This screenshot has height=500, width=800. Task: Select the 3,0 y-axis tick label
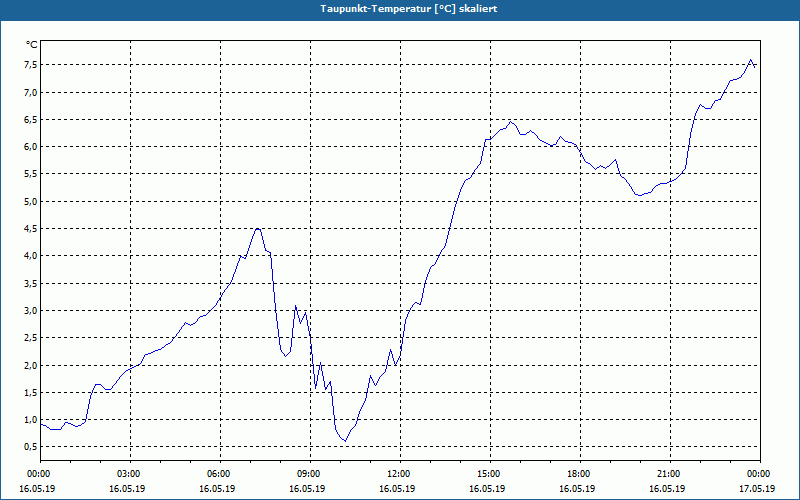pos(30,311)
